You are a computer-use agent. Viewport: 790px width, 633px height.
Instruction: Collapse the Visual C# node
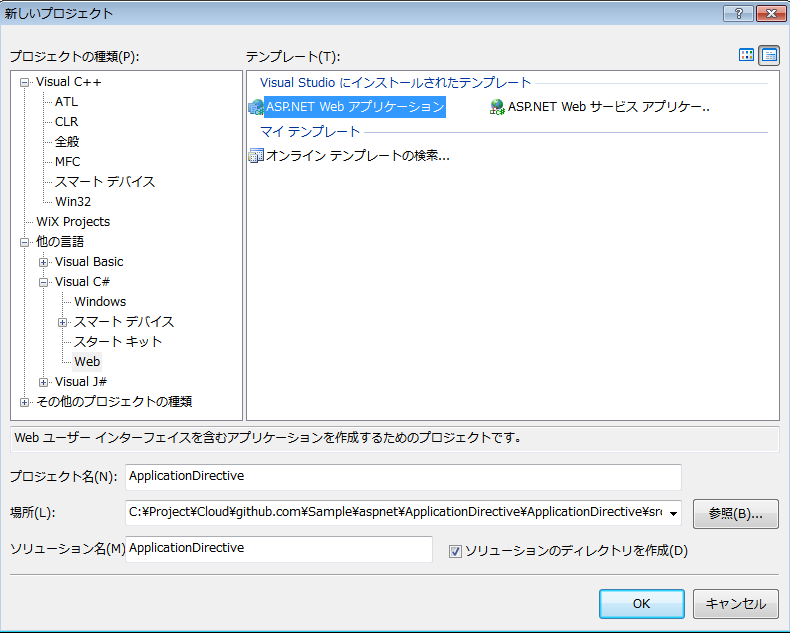(43, 282)
